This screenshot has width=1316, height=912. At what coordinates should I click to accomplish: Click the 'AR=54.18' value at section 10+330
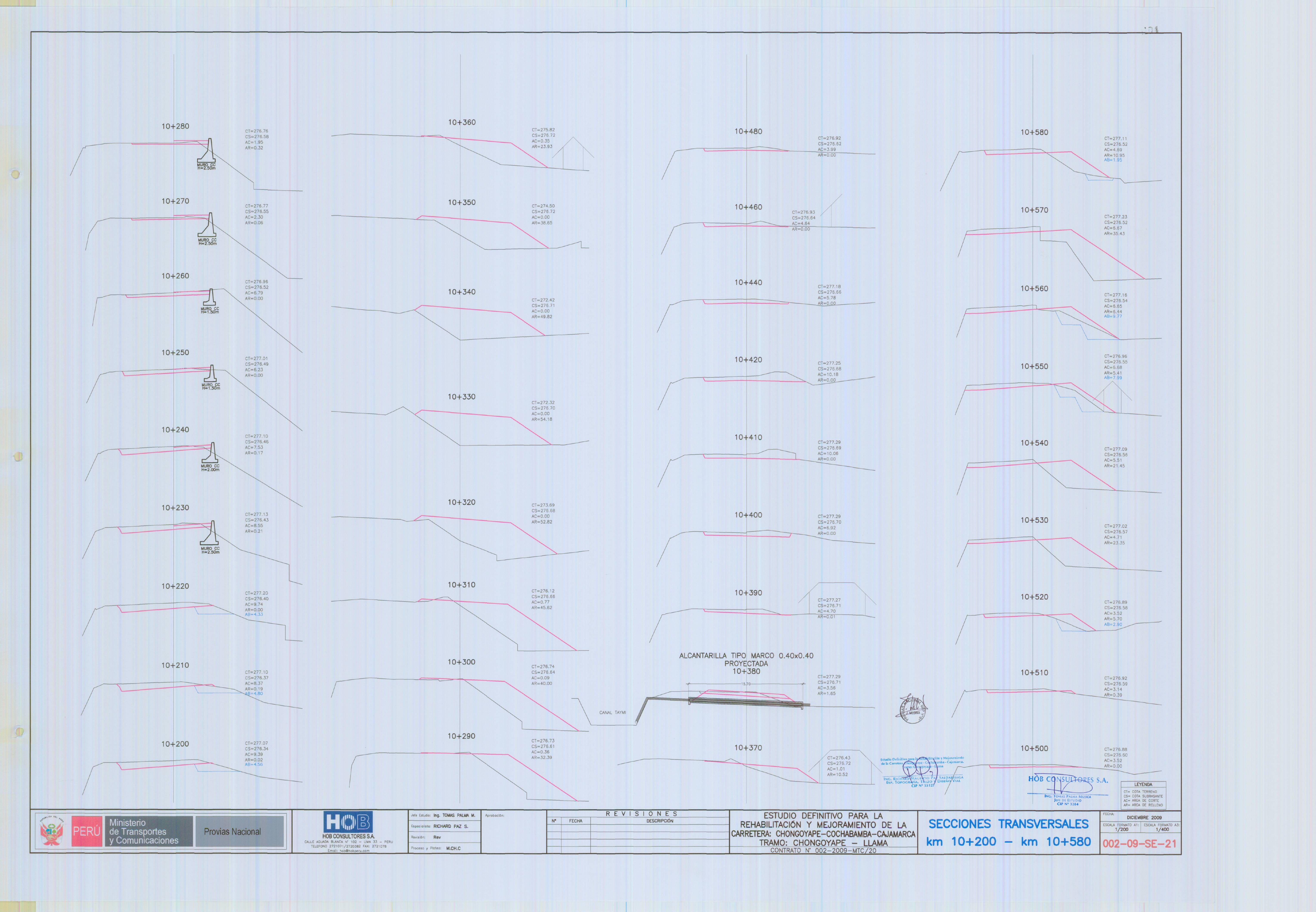[542, 419]
